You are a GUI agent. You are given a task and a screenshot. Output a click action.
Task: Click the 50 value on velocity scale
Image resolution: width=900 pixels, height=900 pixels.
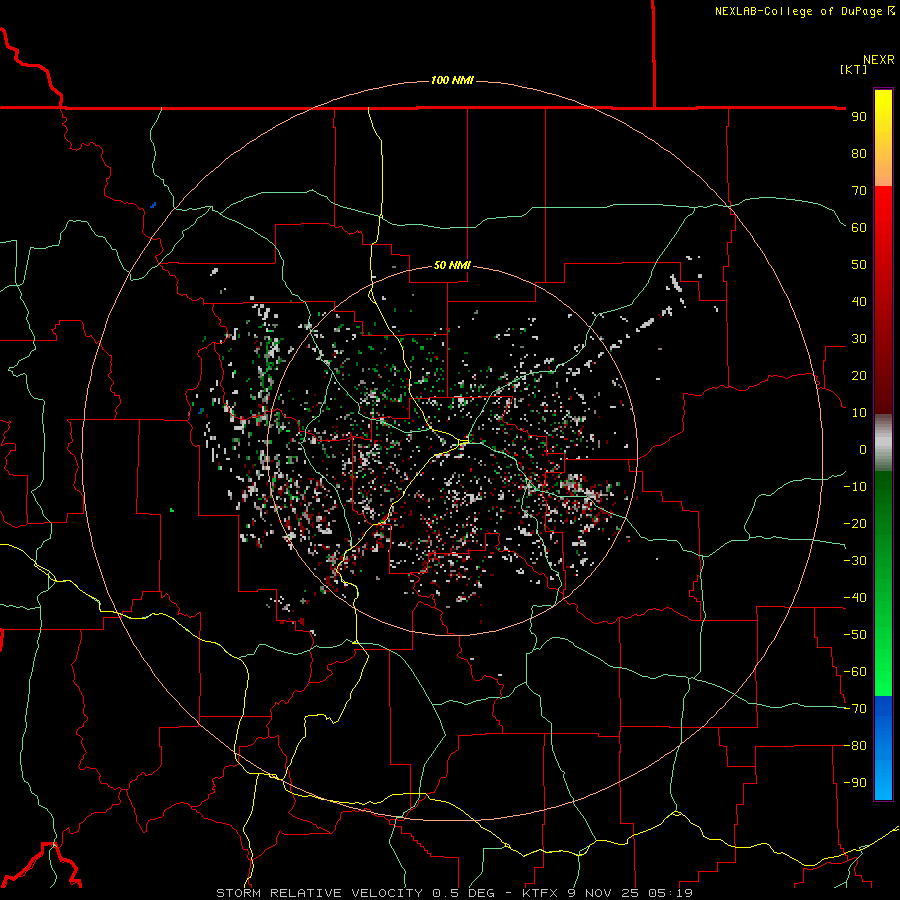point(859,265)
